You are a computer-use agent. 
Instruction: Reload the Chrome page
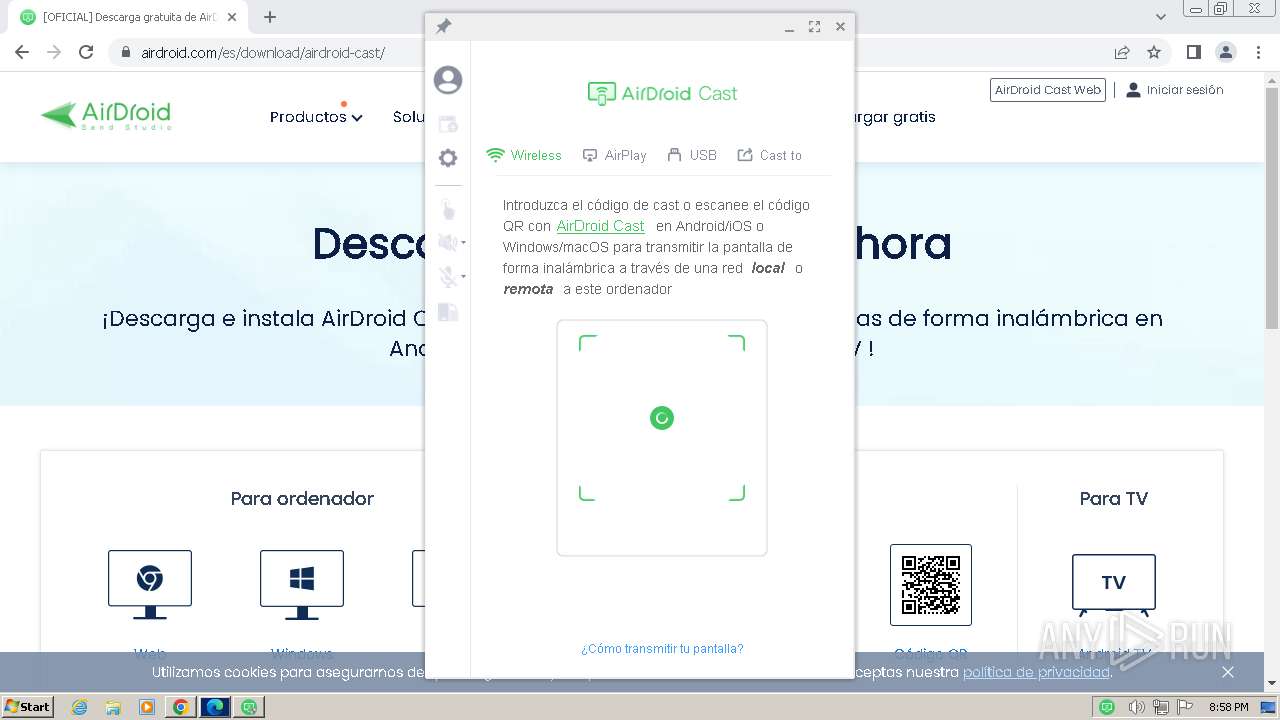tap(86, 52)
